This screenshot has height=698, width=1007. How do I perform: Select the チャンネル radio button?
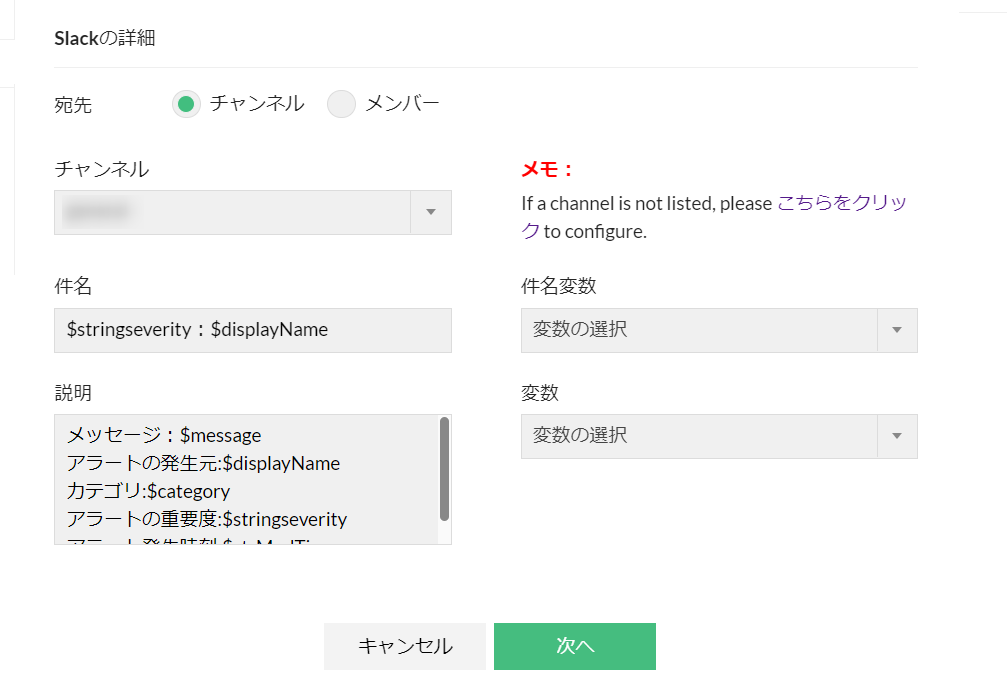186,103
